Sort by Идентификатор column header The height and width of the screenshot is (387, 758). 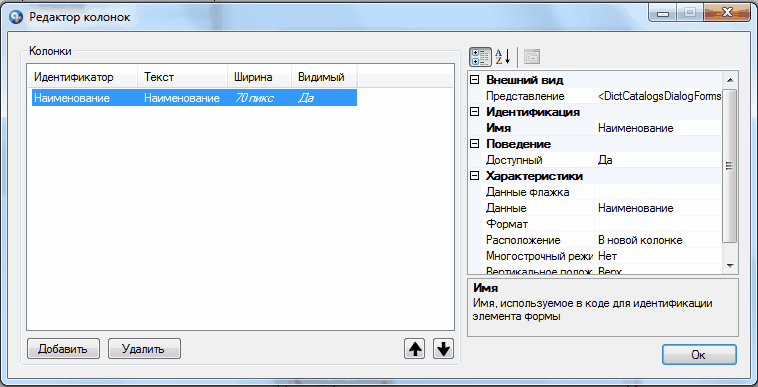point(82,77)
